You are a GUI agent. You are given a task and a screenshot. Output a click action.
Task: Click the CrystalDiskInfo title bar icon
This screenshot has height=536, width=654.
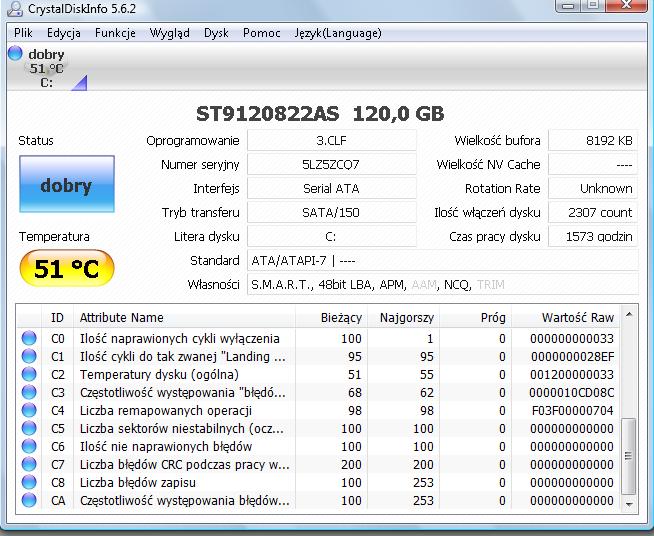[x=15, y=8]
